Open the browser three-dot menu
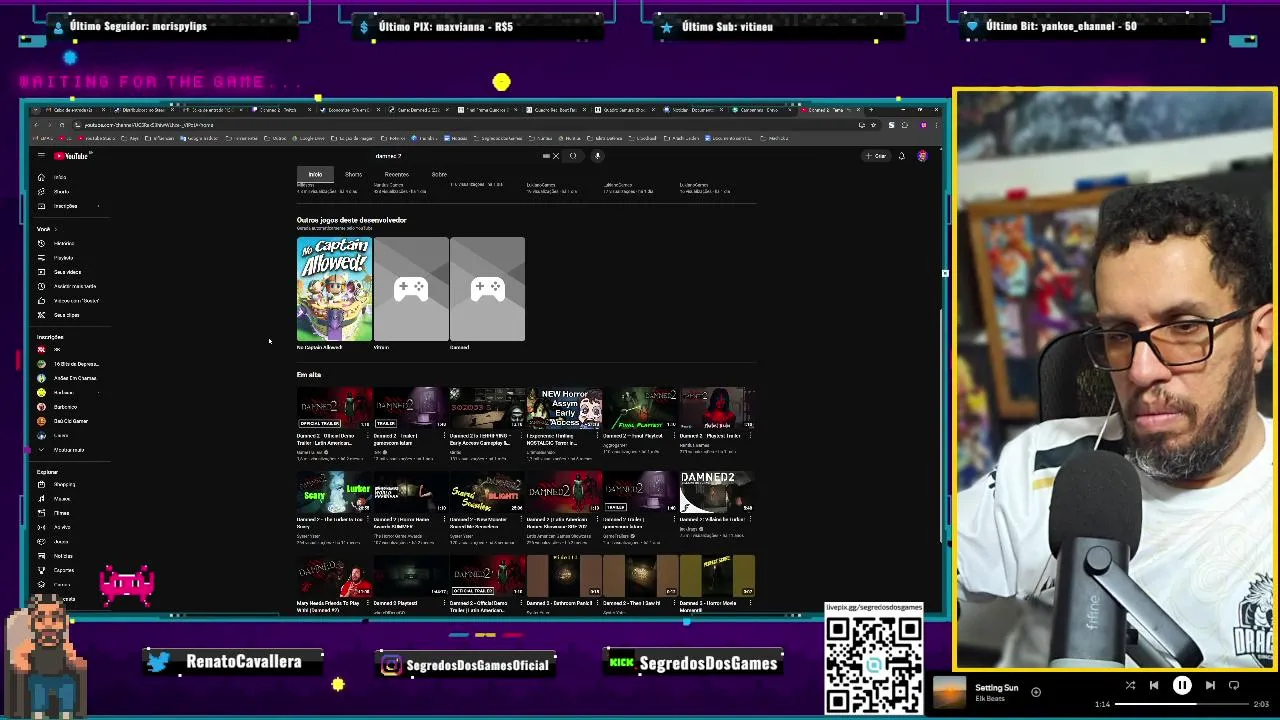Viewport: 1280px width, 720px height. point(936,125)
